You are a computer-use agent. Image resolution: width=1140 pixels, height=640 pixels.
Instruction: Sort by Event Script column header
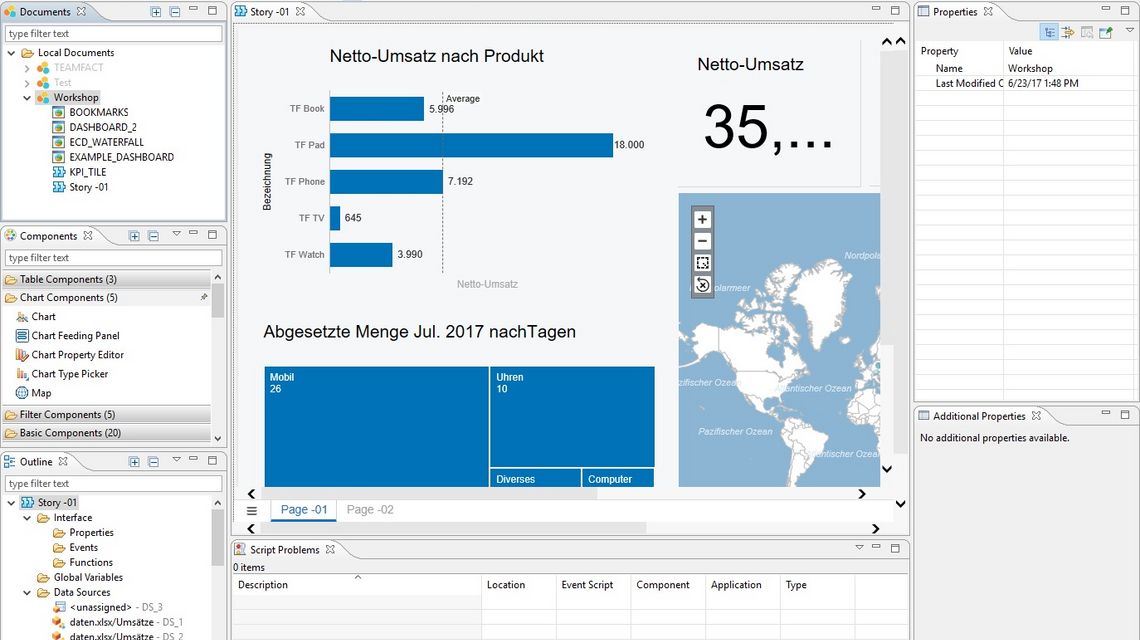(x=593, y=585)
